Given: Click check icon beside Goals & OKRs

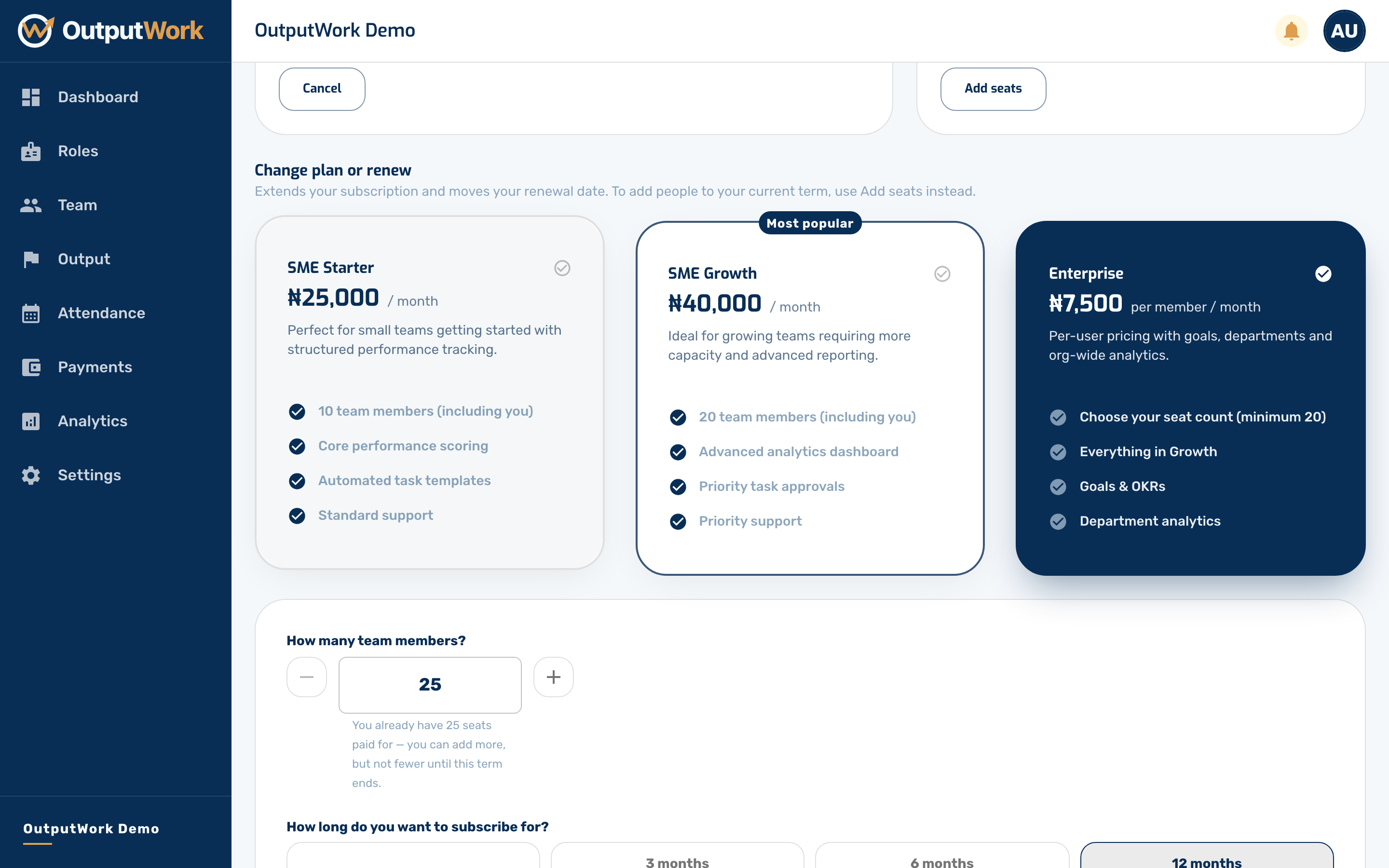Looking at the screenshot, I should click(x=1058, y=487).
